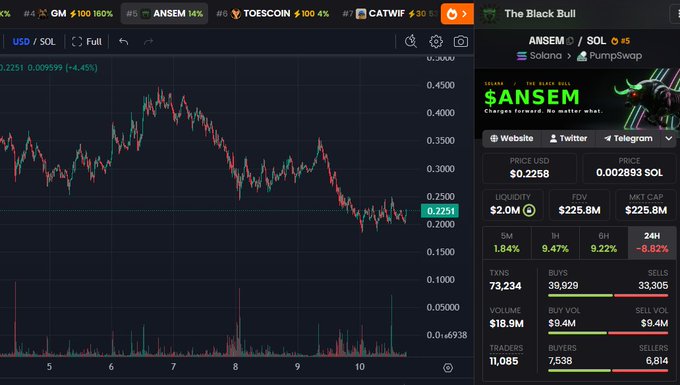
Task: Click the VOLUME $18.9M value
Action: pyautogui.click(x=507, y=323)
